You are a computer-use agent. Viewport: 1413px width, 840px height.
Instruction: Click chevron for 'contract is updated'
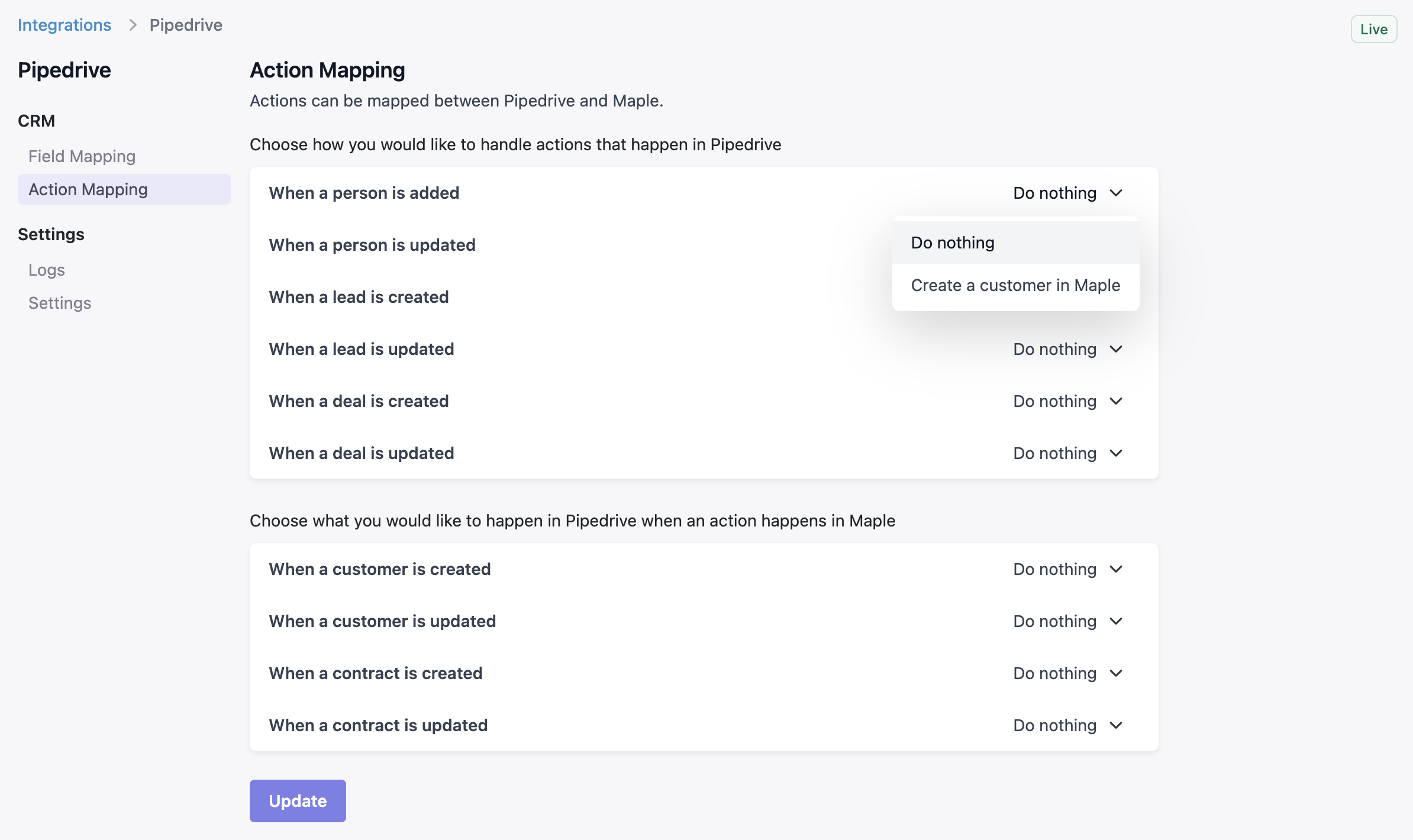pos(1116,725)
